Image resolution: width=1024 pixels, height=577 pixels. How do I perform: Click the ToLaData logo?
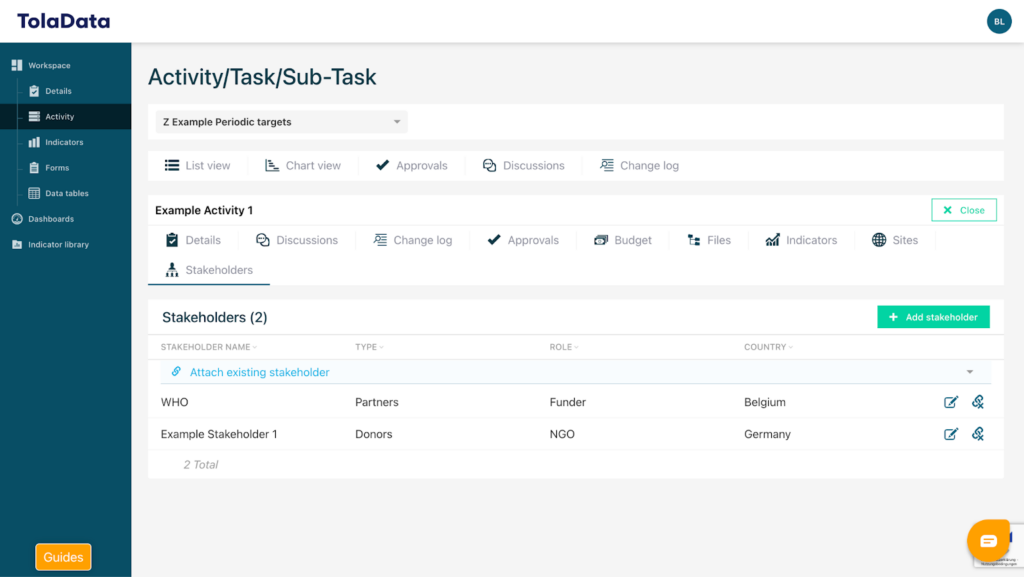[64, 21]
